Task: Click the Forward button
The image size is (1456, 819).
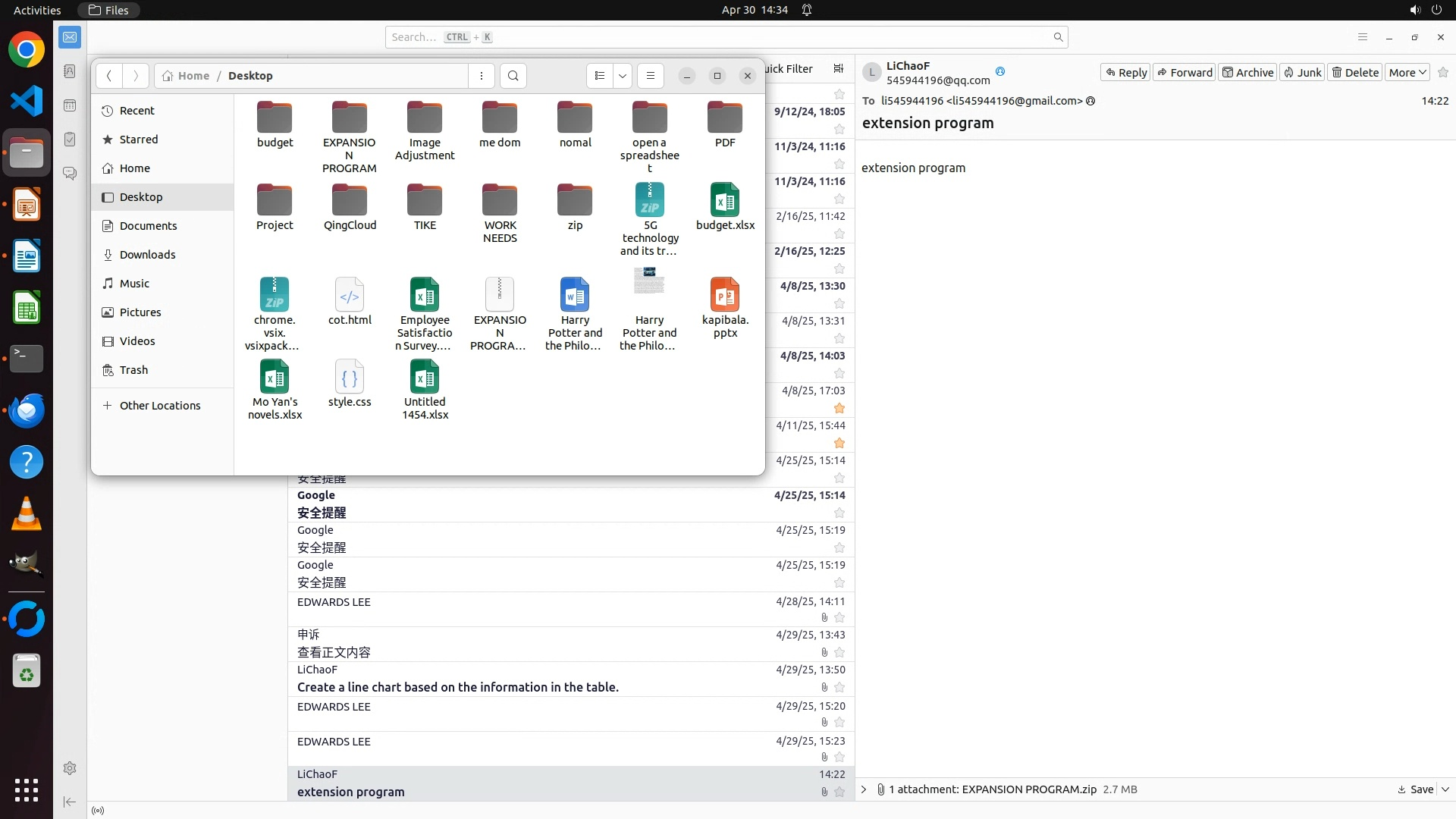Action: 1185,73
